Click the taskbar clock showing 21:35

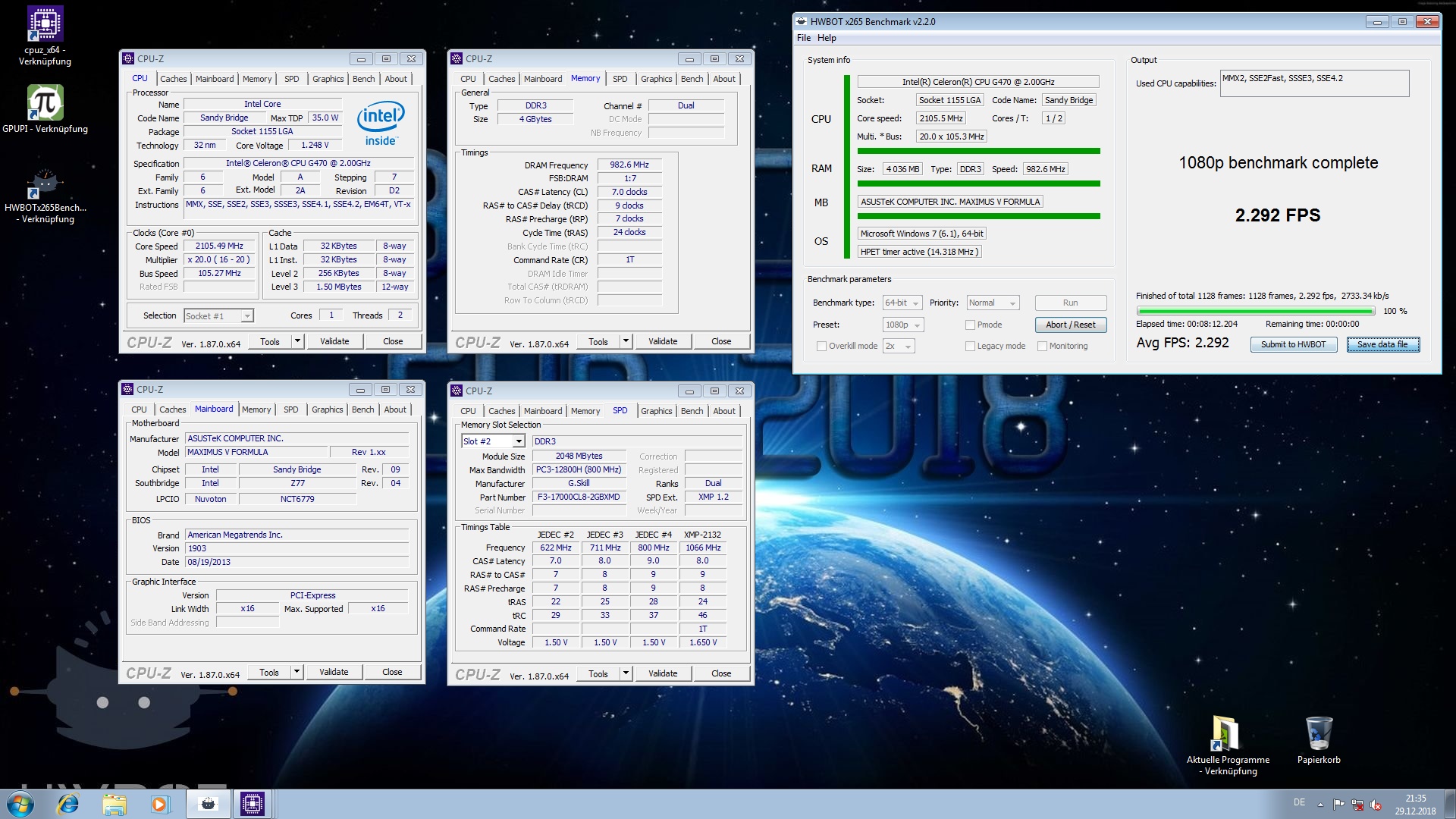tap(1415, 805)
